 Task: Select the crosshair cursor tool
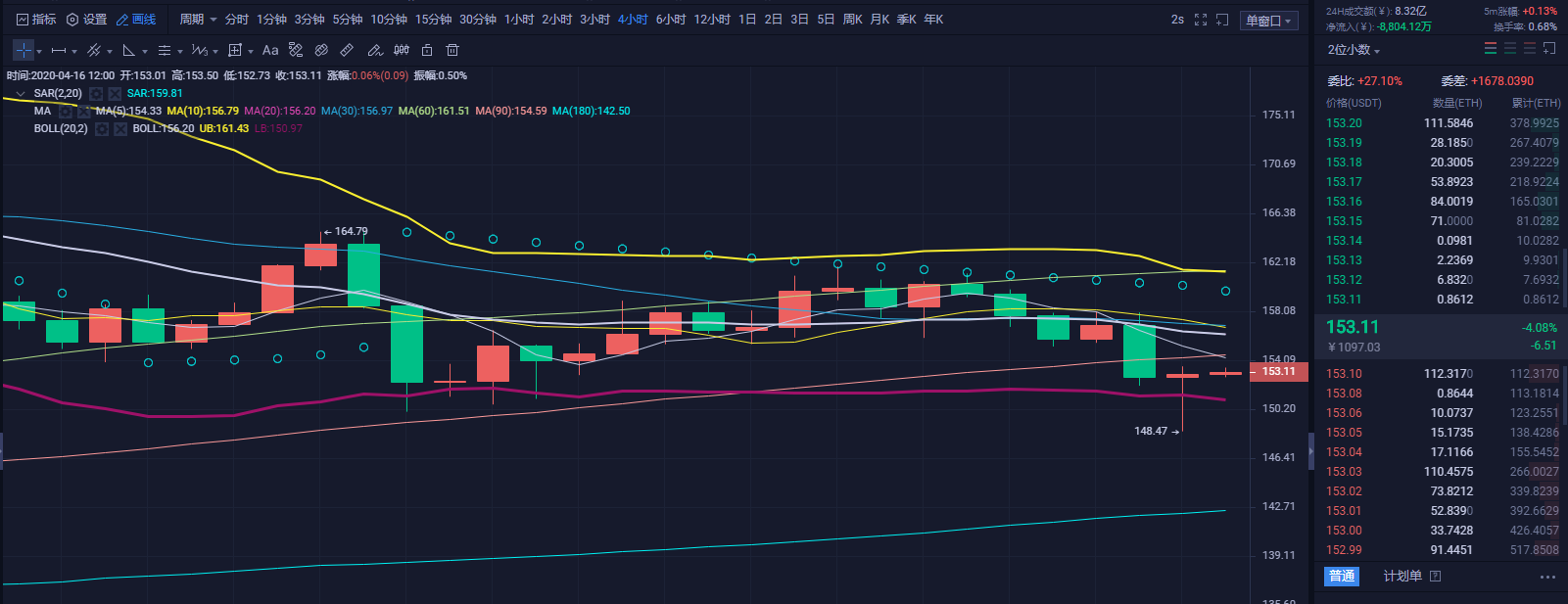click(x=24, y=50)
